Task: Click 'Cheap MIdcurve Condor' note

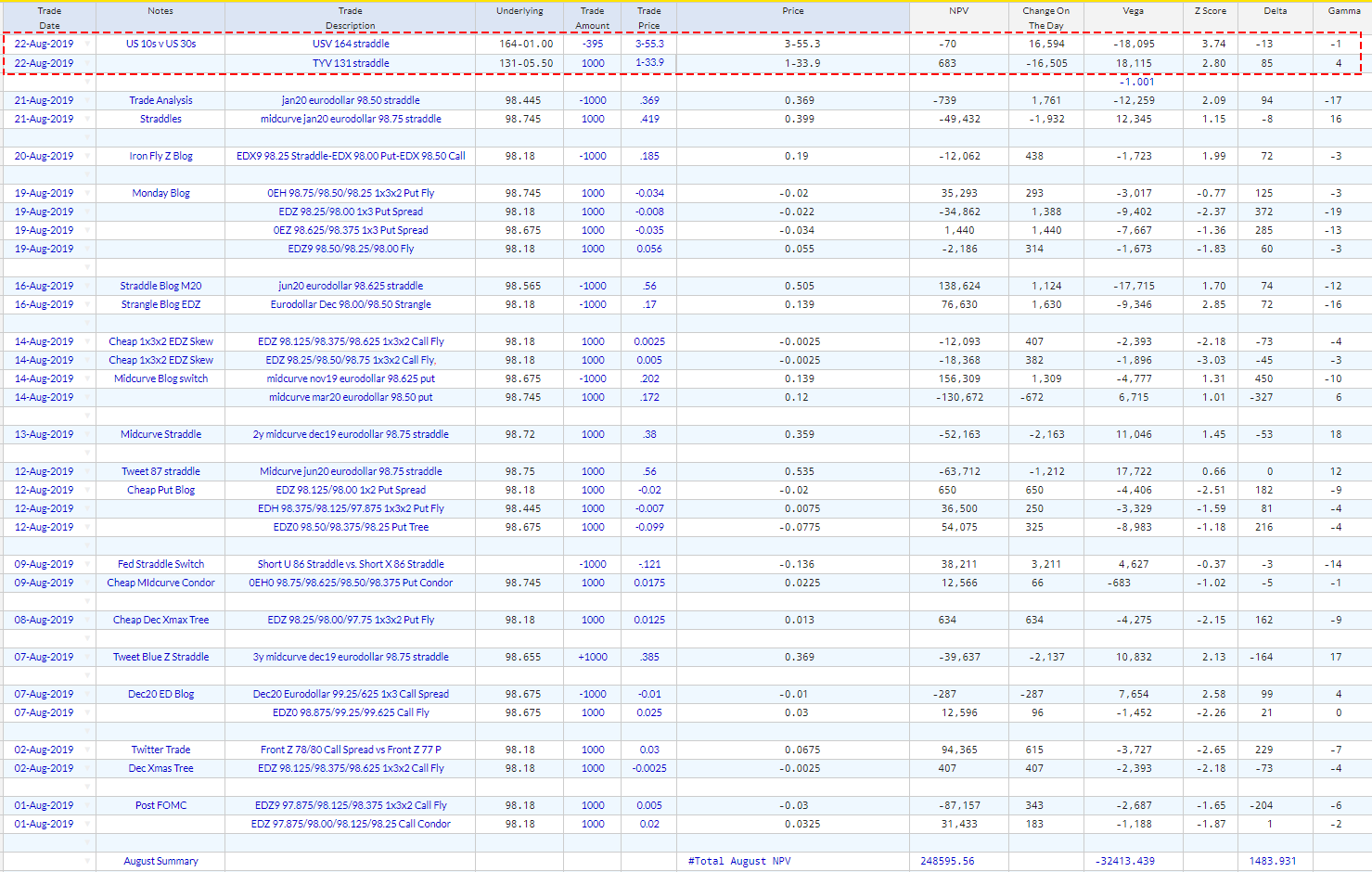Action: 161,583
